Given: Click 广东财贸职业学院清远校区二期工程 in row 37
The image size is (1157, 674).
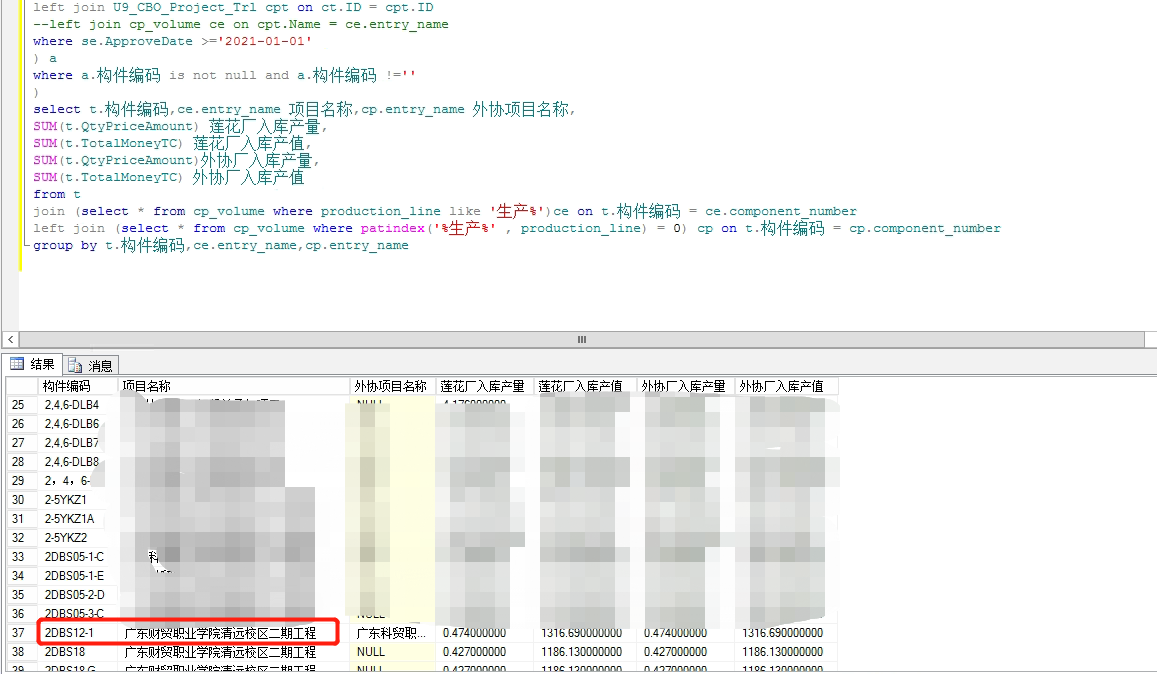Looking at the screenshot, I should click(x=220, y=633).
